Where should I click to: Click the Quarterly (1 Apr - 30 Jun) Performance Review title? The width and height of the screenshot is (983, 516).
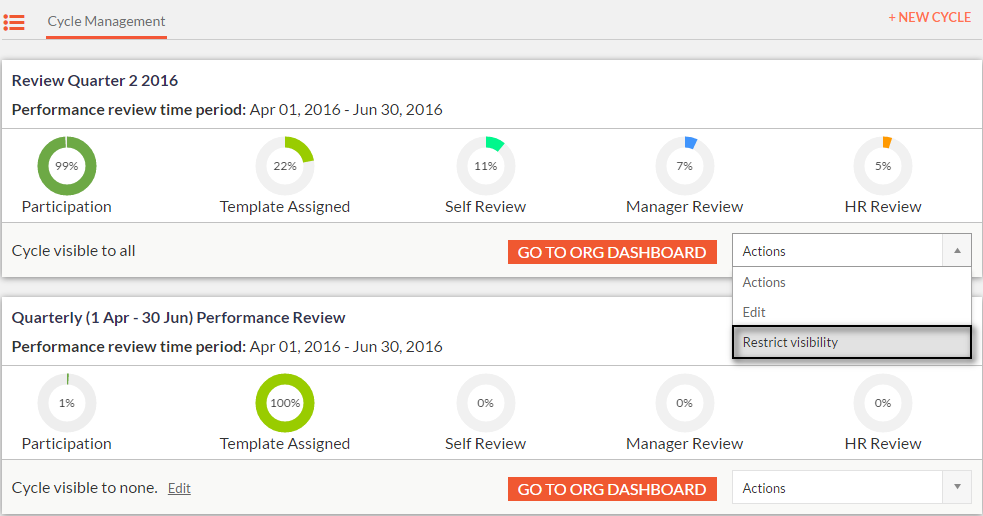[178, 318]
